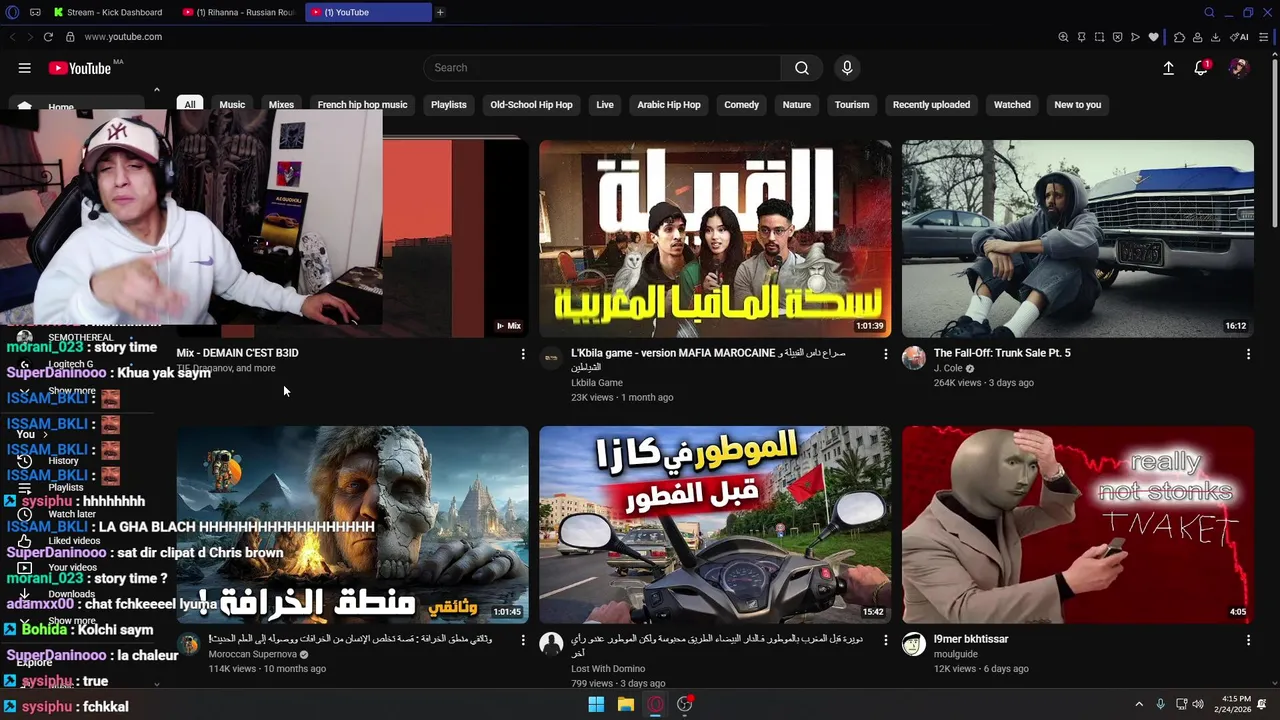Open the browser downloads arrow icon
The width and height of the screenshot is (1280, 720).
1215,37
